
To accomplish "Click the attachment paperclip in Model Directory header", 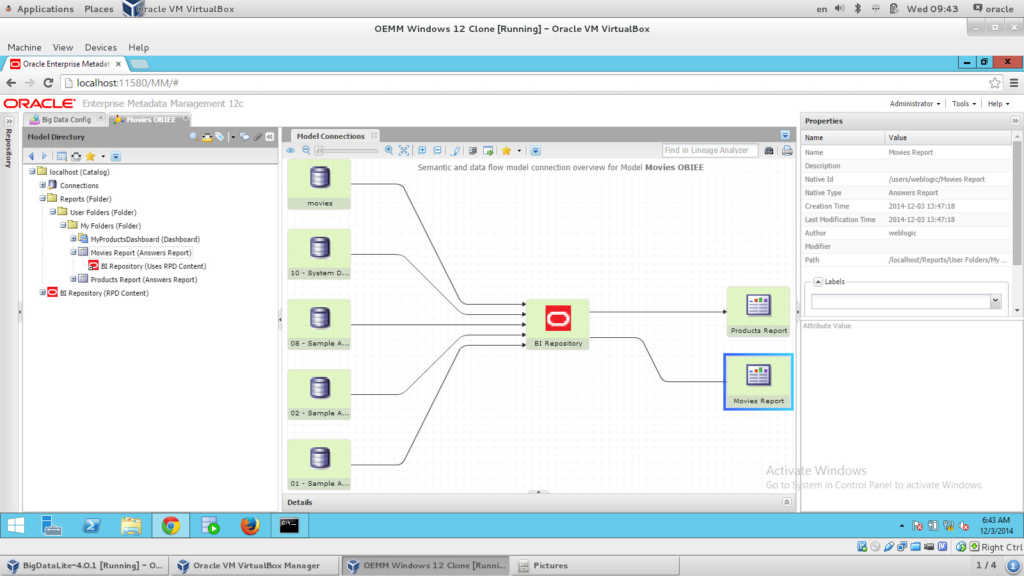I will [258, 136].
